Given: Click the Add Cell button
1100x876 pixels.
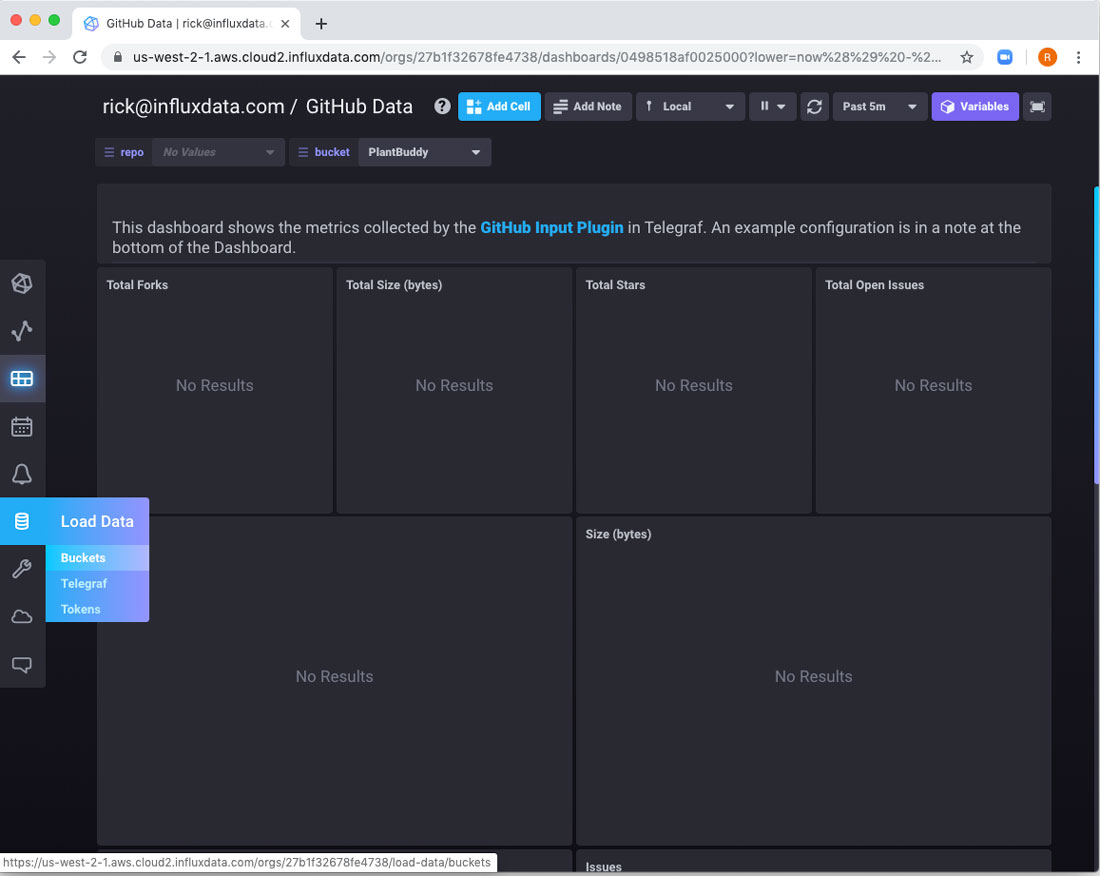Looking at the screenshot, I should [499, 107].
